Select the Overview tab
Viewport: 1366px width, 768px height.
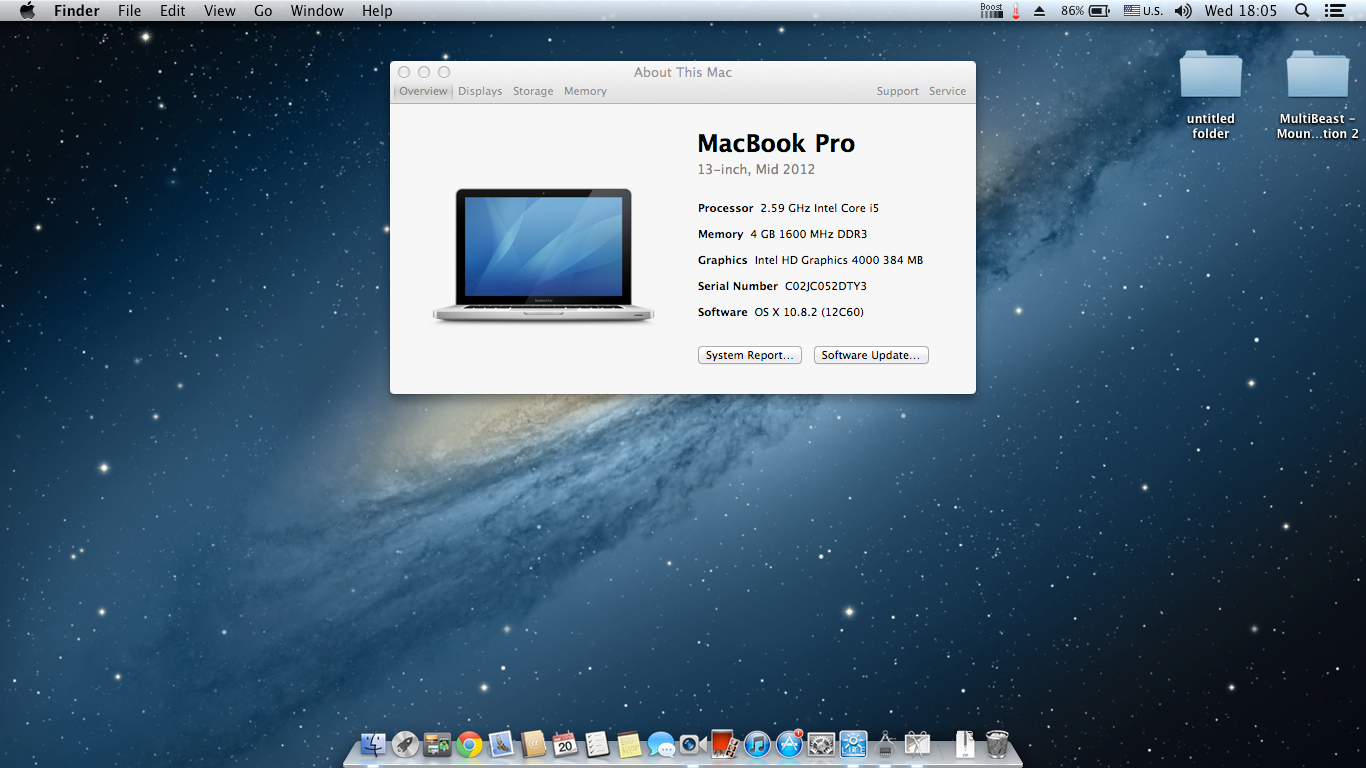tap(423, 91)
